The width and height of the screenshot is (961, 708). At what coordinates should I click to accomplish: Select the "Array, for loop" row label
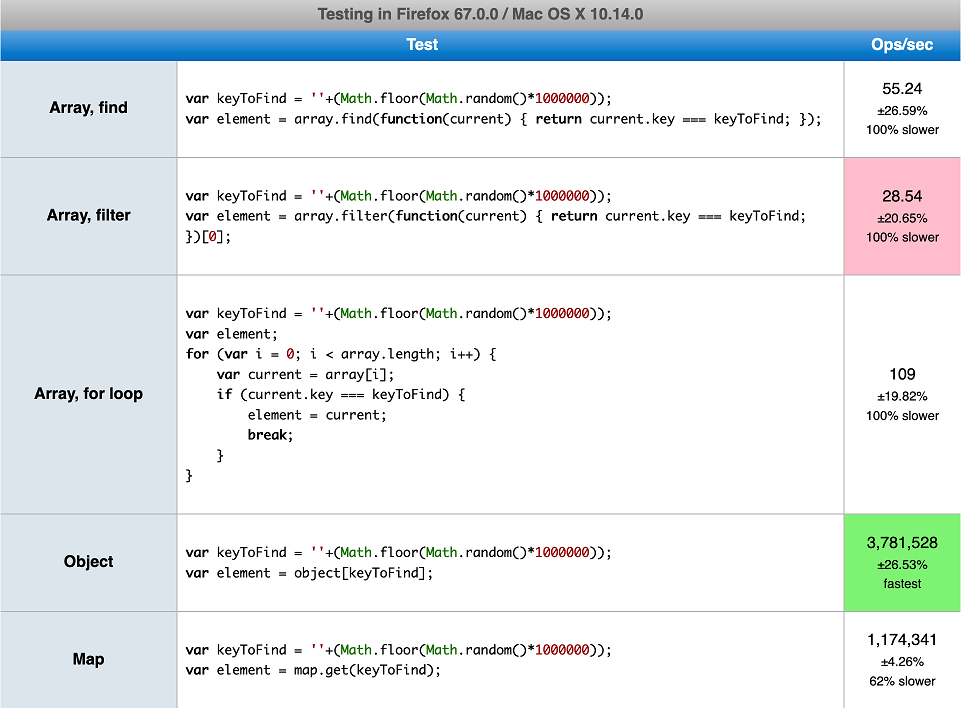click(89, 394)
